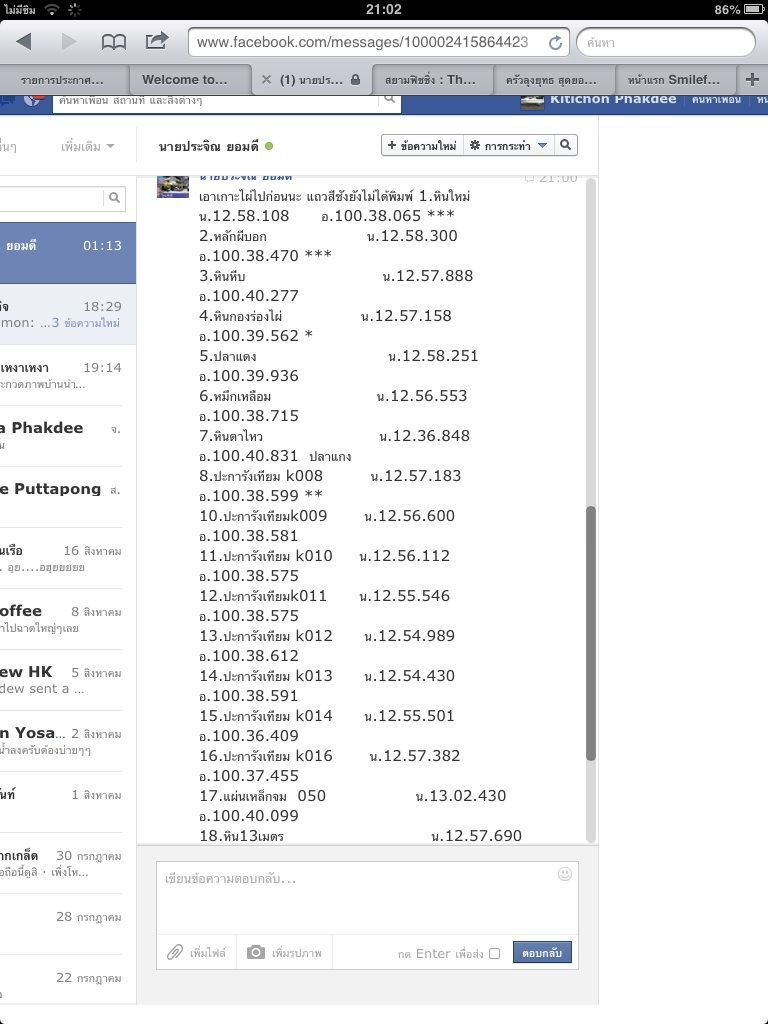Click the Safari URL address bar

[365, 42]
